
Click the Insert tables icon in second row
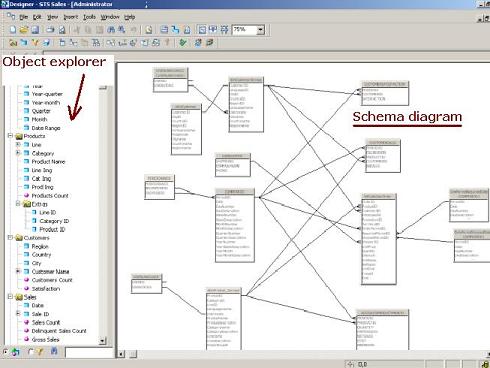point(62,43)
